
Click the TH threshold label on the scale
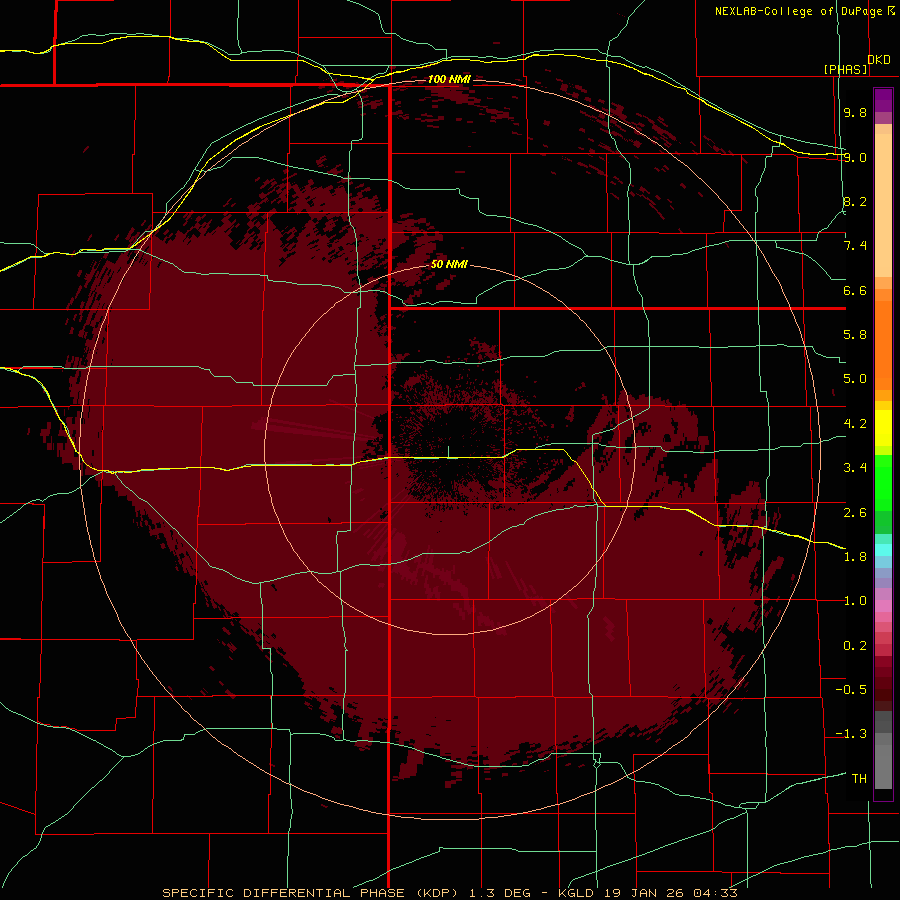point(859,779)
